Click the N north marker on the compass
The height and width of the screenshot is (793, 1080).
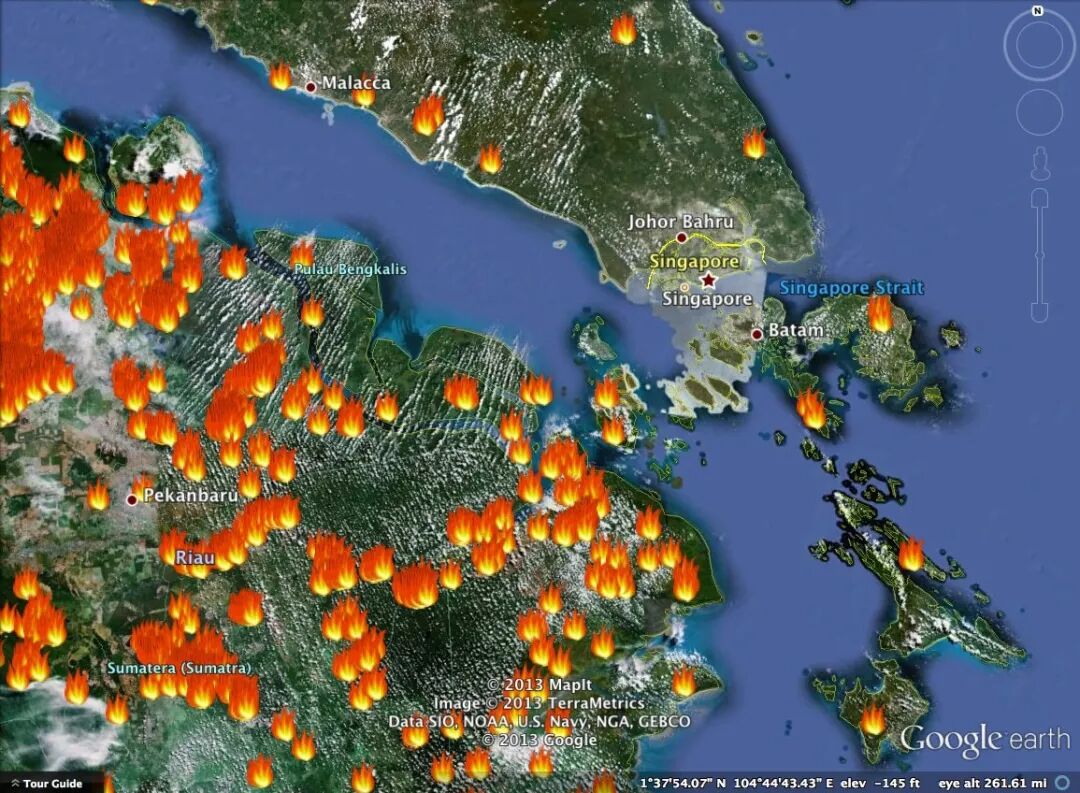pos(1037,11)
